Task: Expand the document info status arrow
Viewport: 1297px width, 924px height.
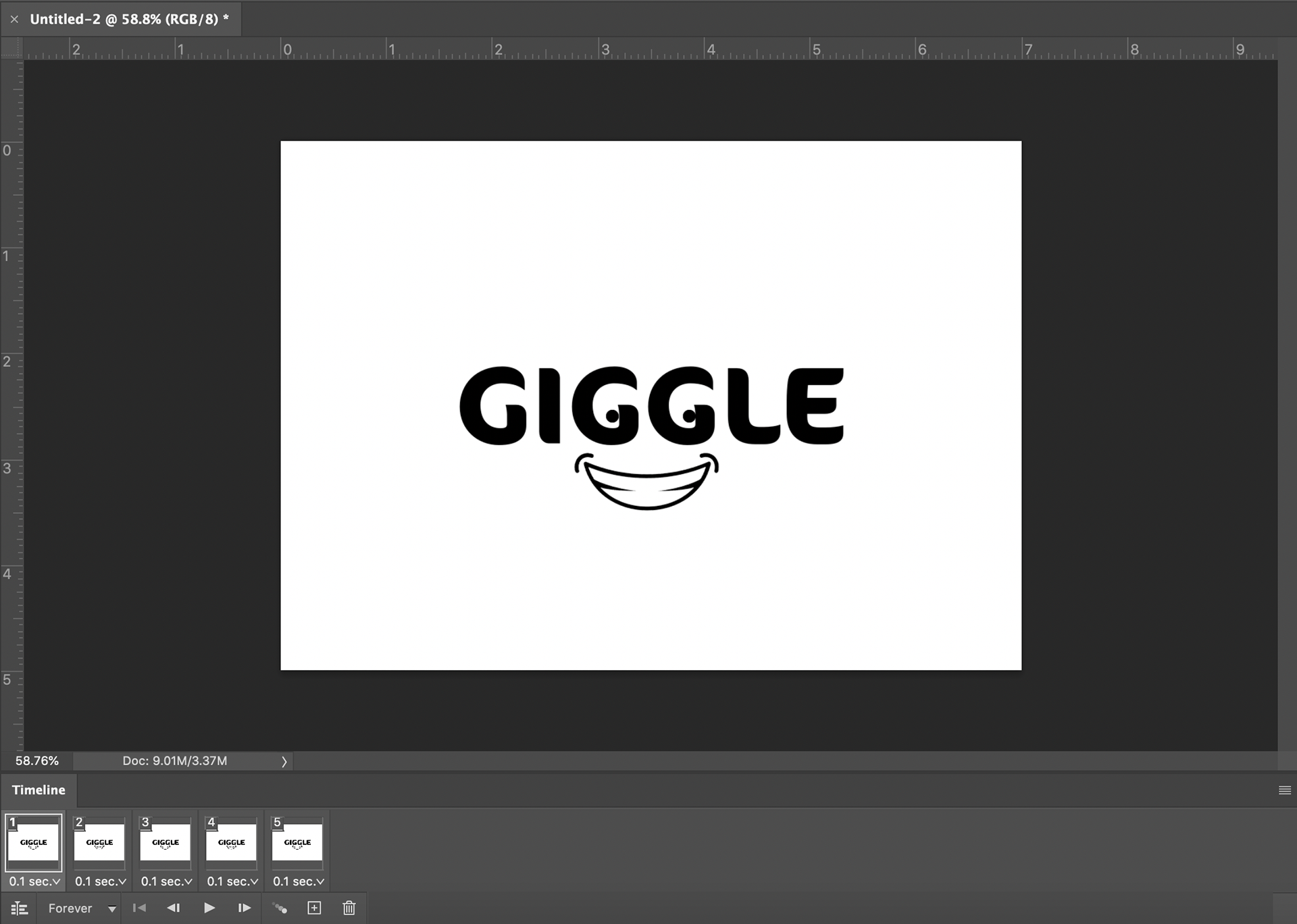Action: tap(284, 761)
